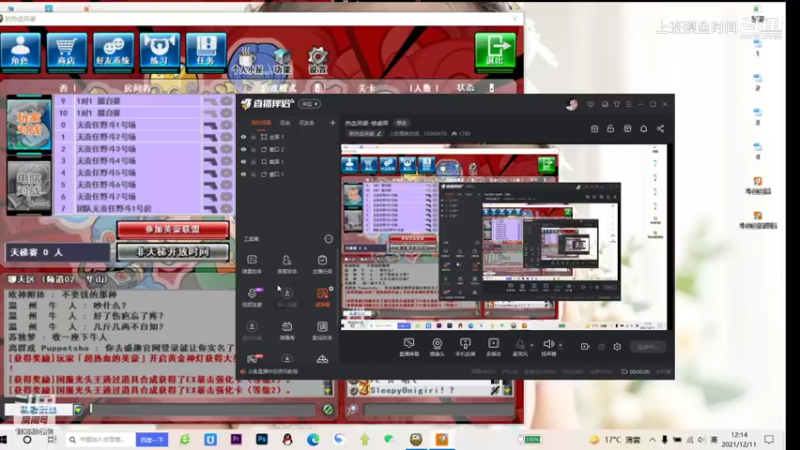Toggle lock on 全屏 1 source
800x450 pixels.
point(253,137)
